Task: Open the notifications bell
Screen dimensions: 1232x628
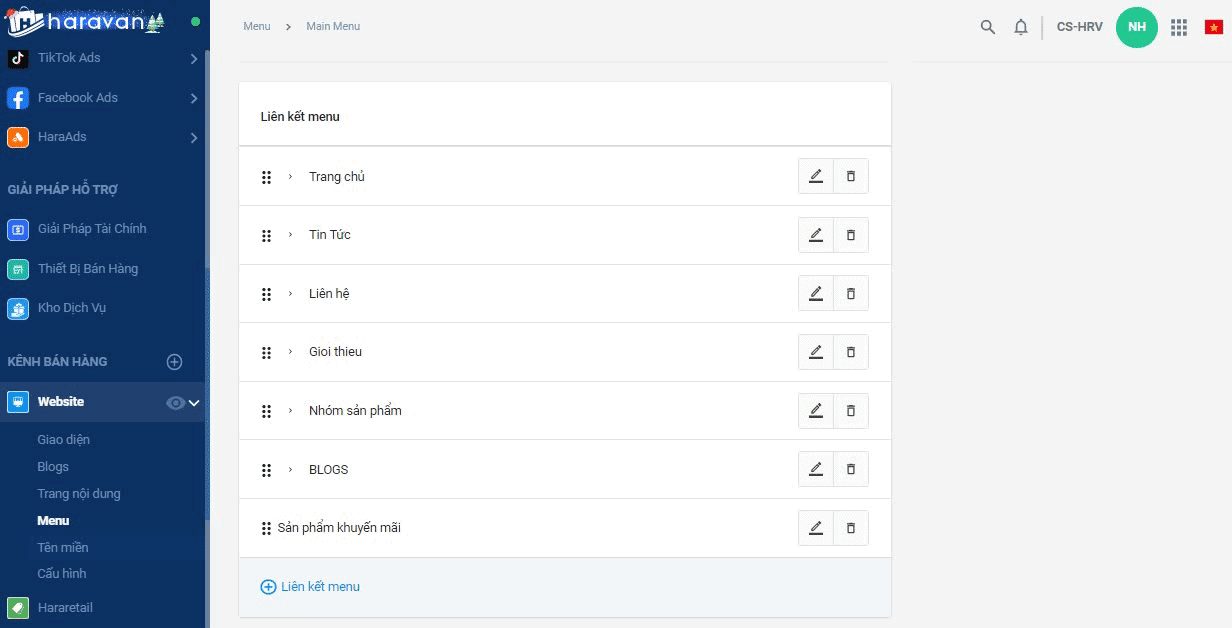Action: tap(1021, 27)
